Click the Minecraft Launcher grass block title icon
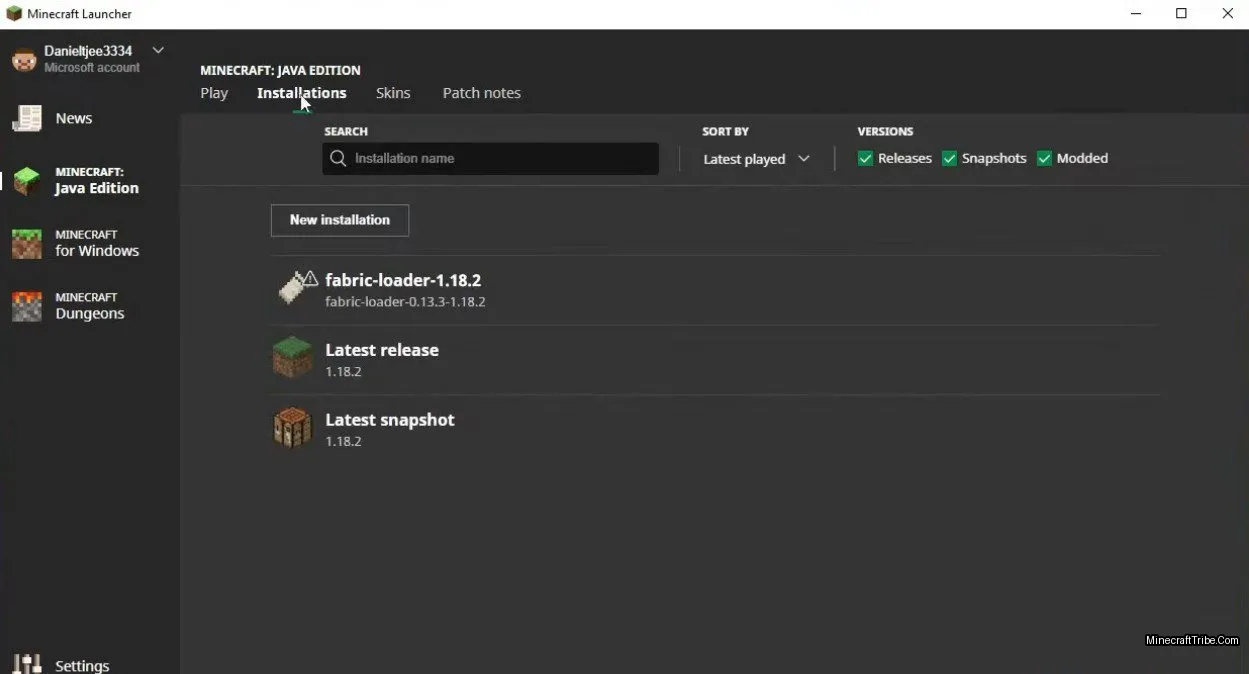 [14, 14]
